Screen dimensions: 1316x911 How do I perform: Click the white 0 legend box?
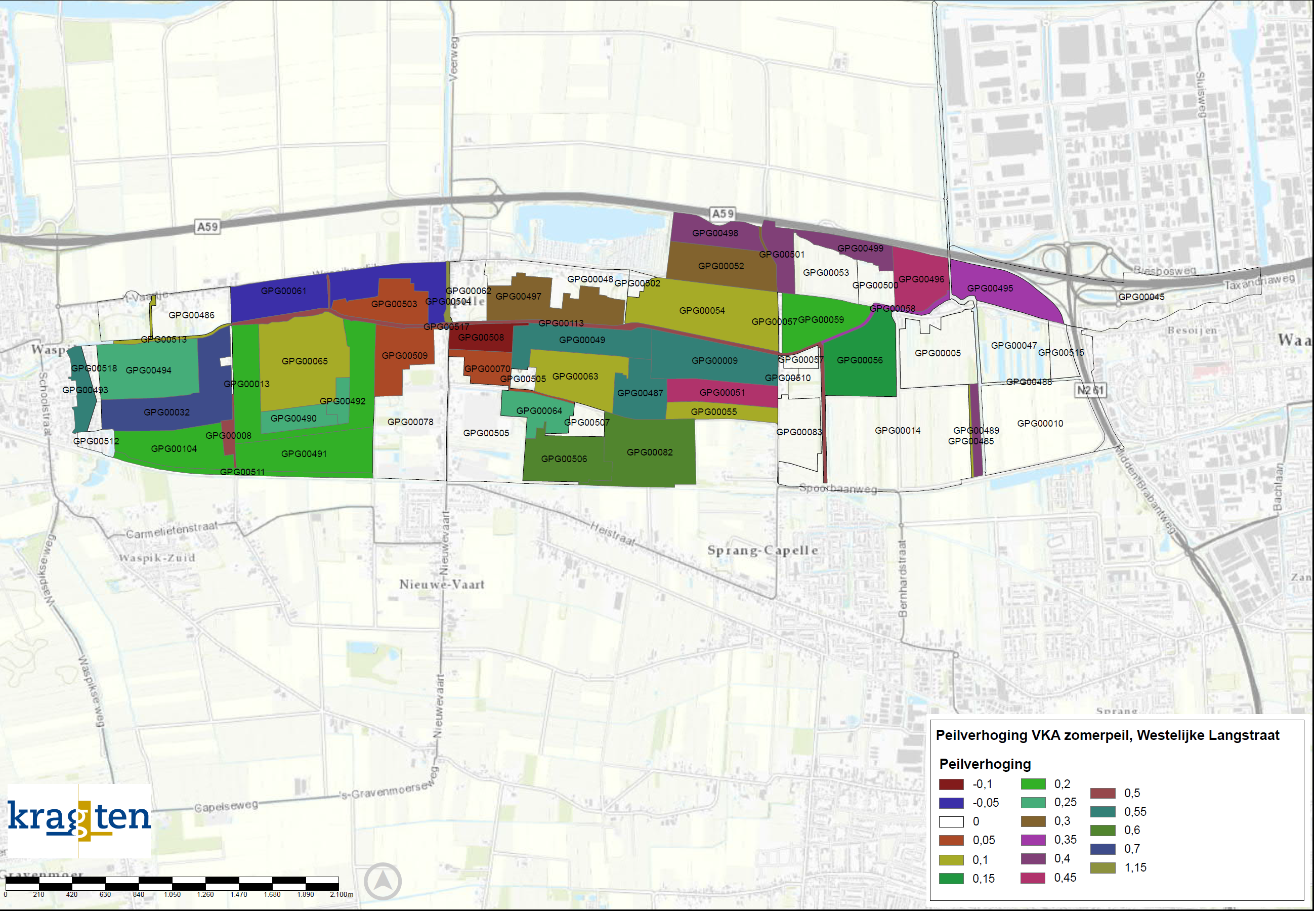click(x=952, y=822)
